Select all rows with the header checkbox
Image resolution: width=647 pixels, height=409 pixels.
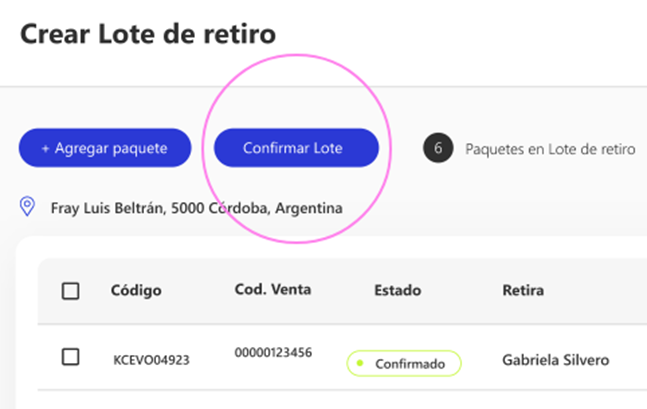(x=71, y=291)
